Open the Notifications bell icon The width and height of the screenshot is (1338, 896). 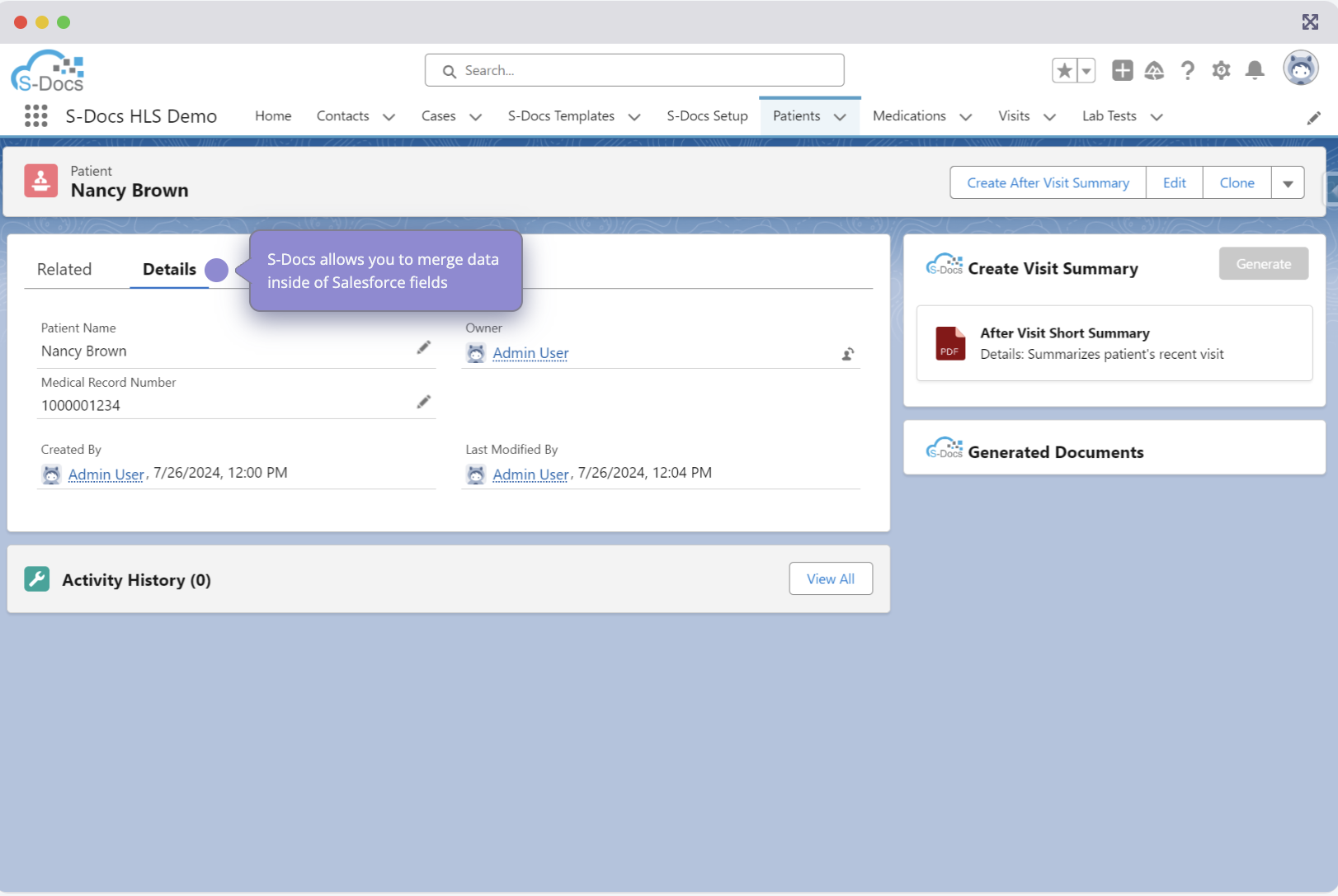(x=1255, y=71)
